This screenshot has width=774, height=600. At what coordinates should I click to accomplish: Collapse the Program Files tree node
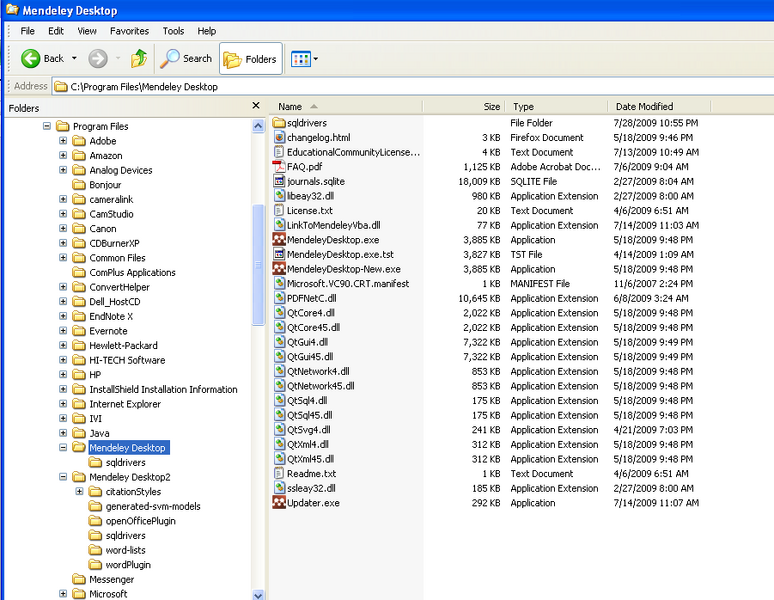coord(47,126)
